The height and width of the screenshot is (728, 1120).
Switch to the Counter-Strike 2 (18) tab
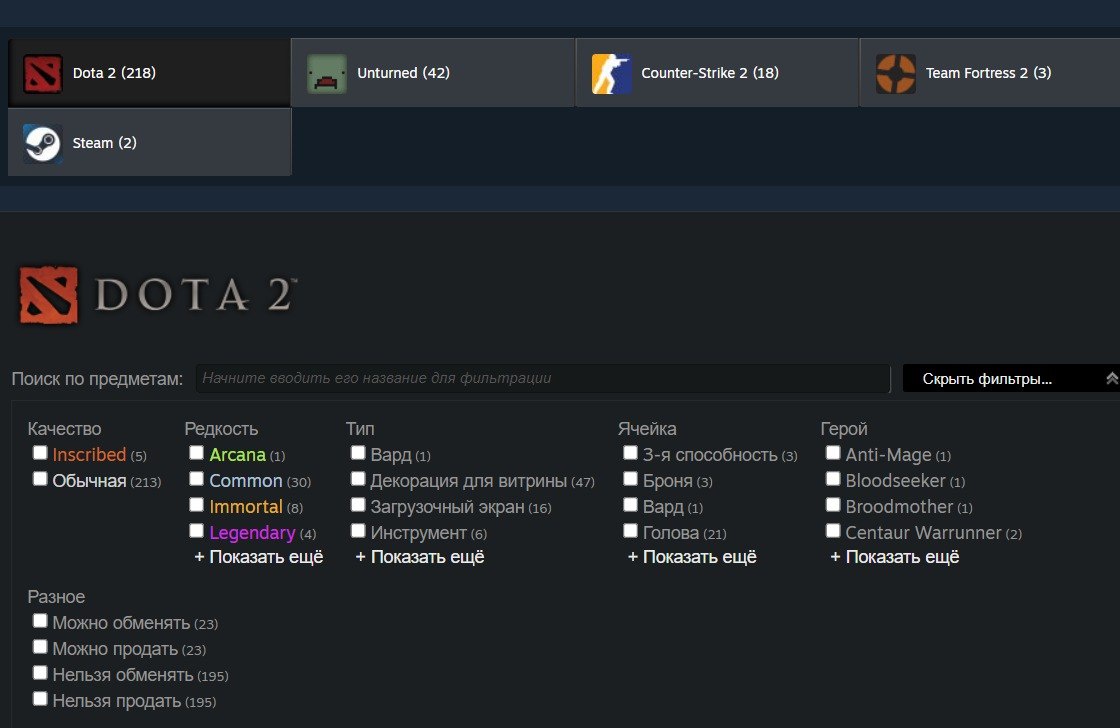pos(717,73)
